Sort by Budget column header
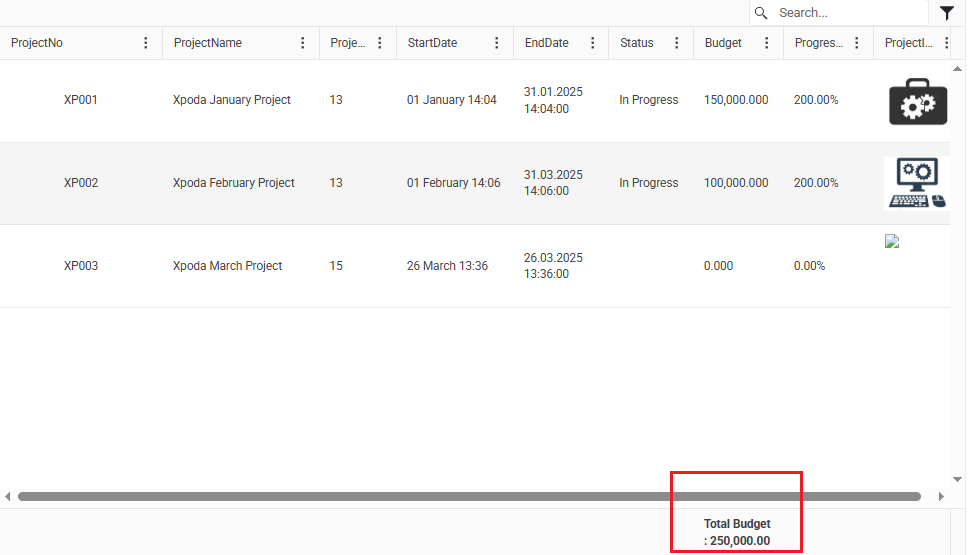 (723, 43)
